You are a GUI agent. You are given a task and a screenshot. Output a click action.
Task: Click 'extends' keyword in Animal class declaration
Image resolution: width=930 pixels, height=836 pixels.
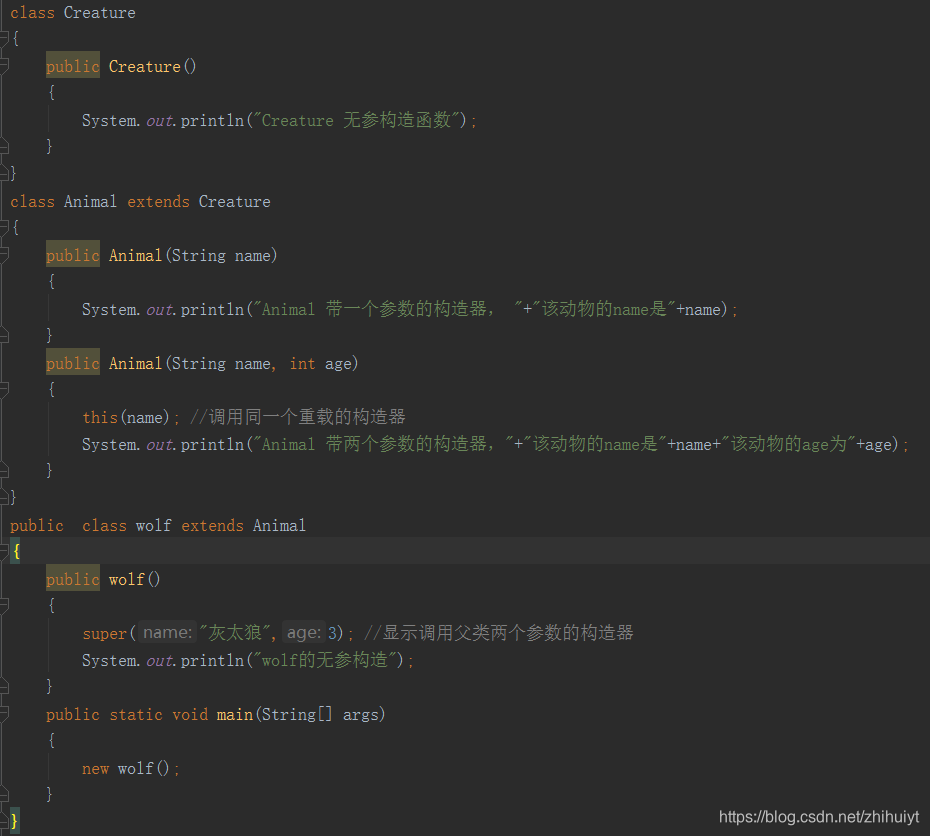pyautogui.click(x=158, y=202)
